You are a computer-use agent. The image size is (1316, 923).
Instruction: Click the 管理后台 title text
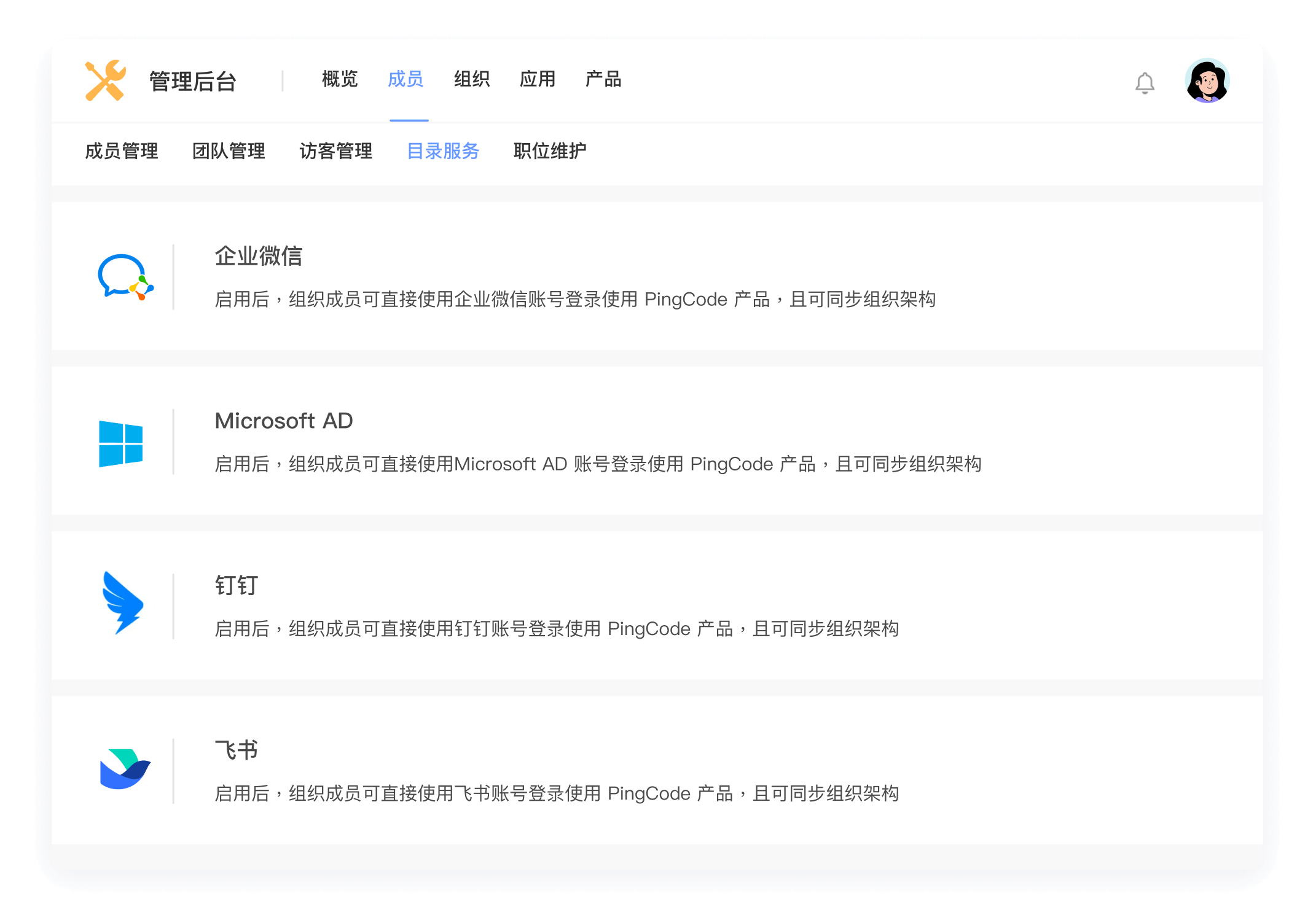pyautogui.click(x=193, y=80)
